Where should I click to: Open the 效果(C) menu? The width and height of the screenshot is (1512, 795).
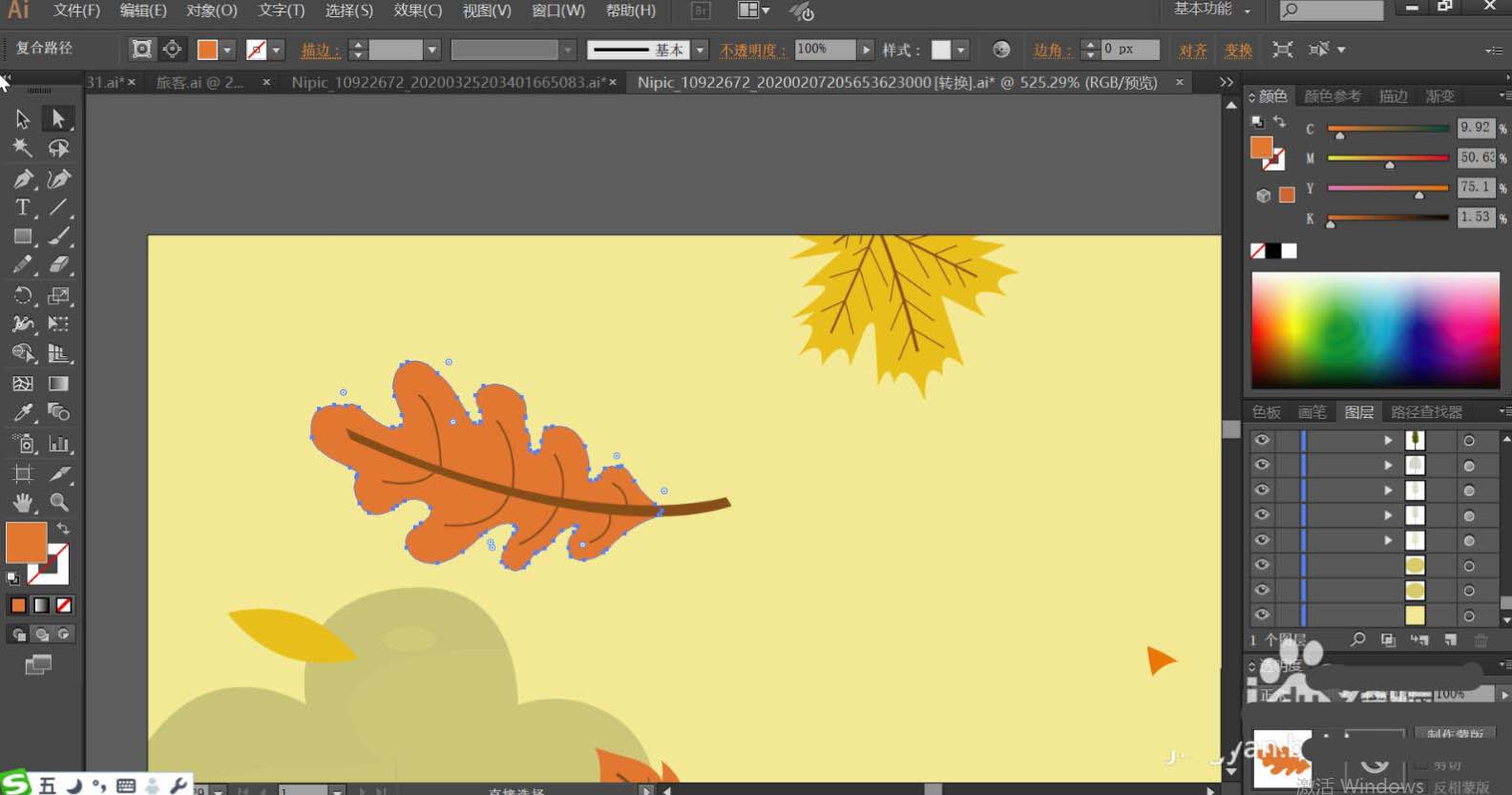pyautogui.click(x=418, y=10)
